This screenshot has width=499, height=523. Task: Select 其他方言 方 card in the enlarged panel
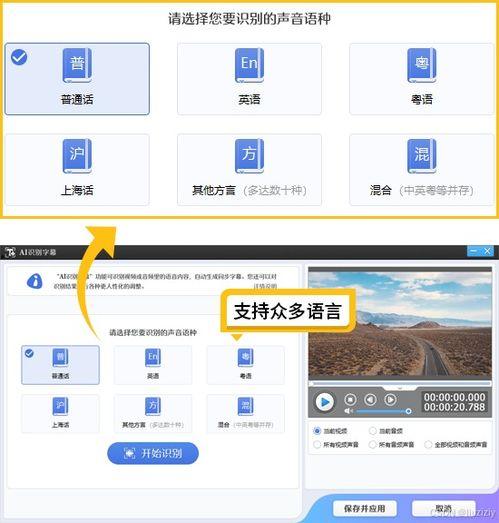point(249,170)
